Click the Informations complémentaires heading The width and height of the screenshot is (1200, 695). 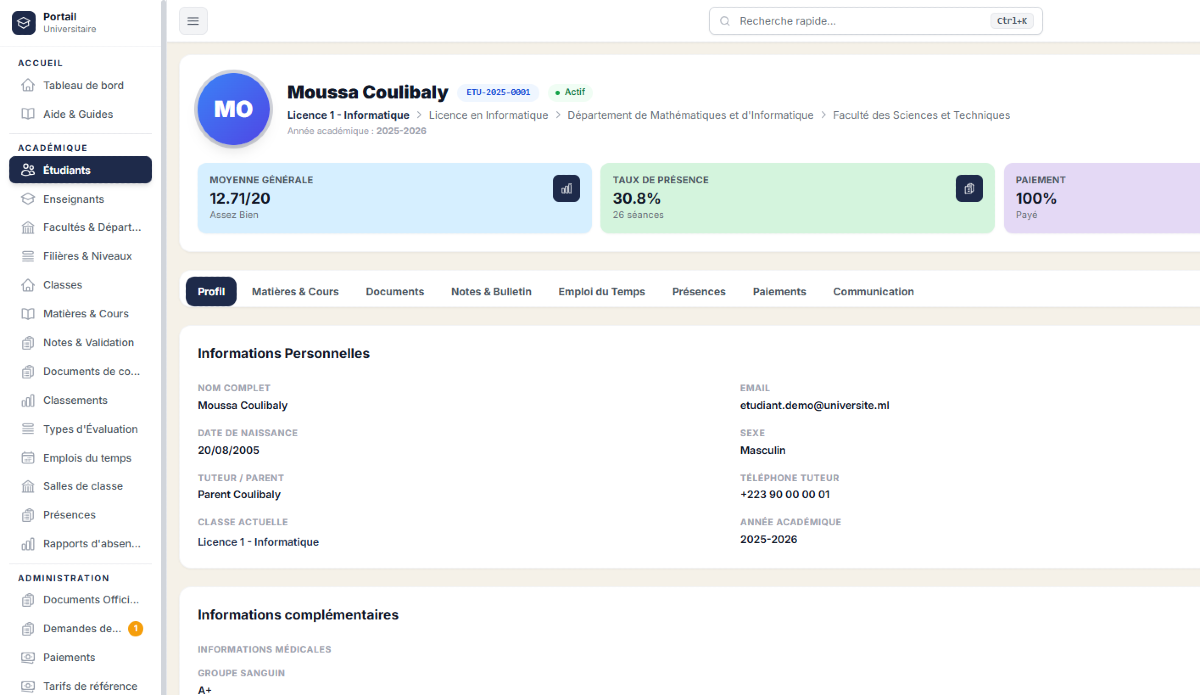pyautogui.click(x=298, y=615)
